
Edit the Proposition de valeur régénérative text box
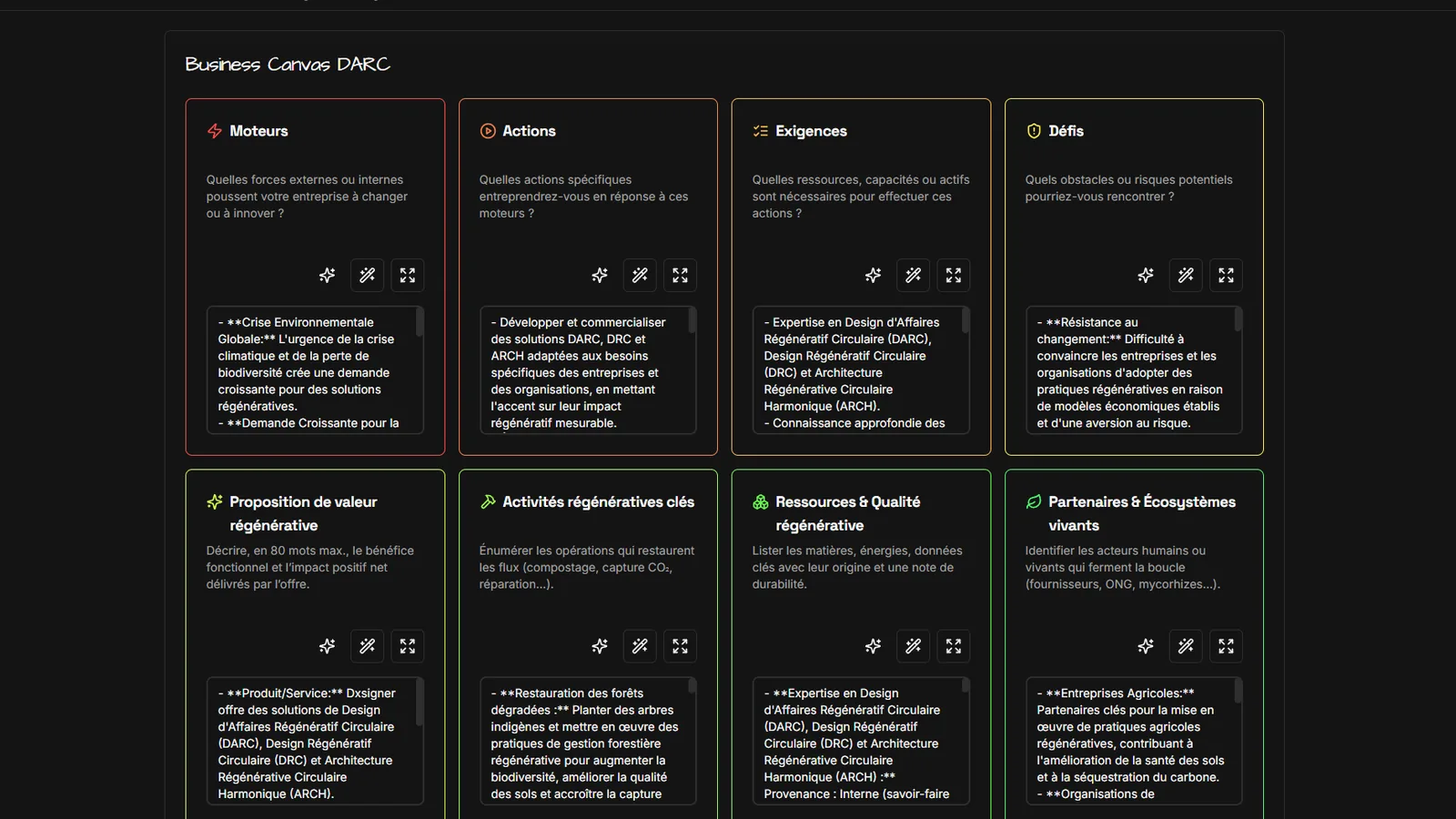[315, 741]
